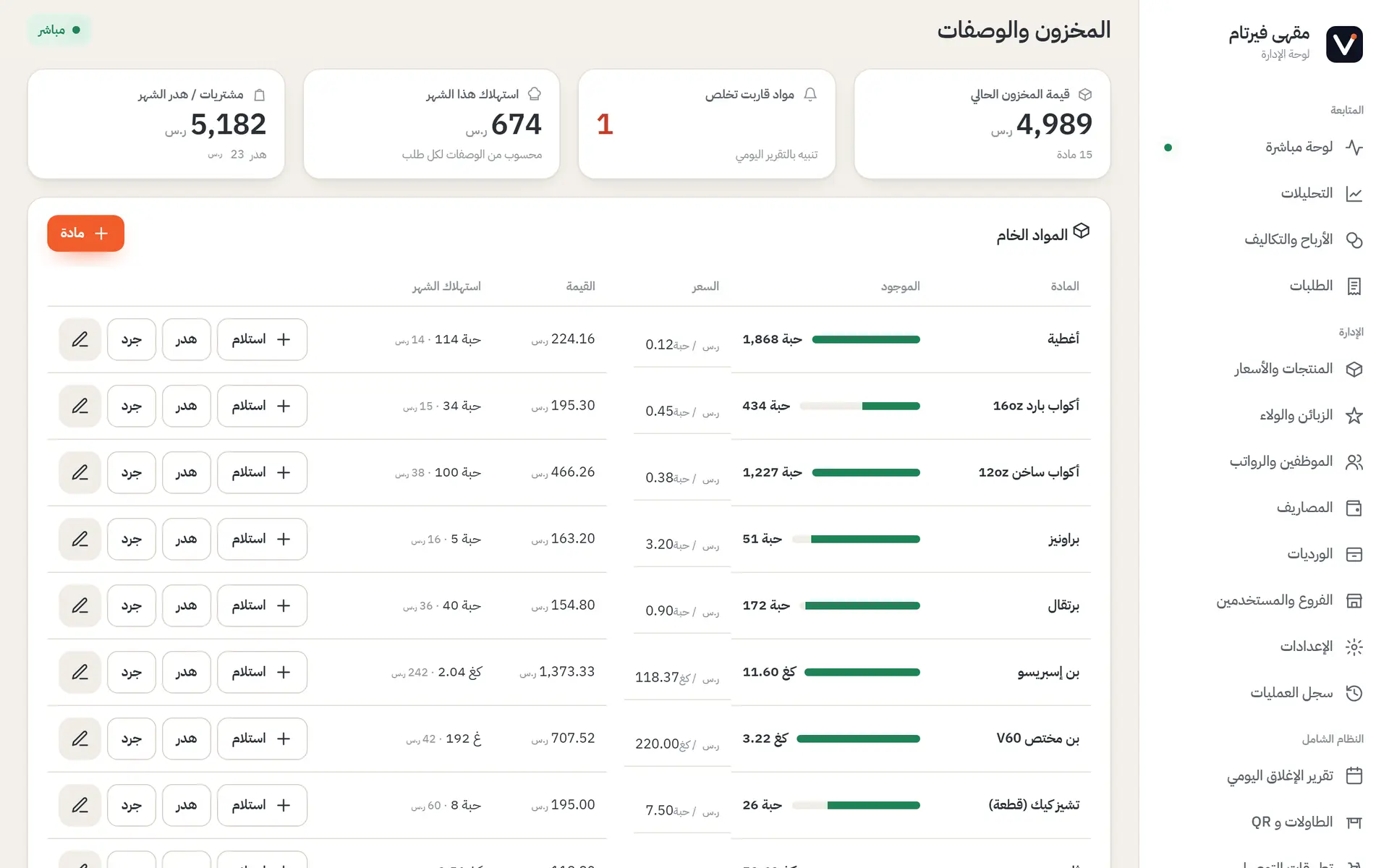The image size is (1389, 868).
Task: Click the تقرير الإغلاق اليومي calendar icon
Action: click(1354, 775)
